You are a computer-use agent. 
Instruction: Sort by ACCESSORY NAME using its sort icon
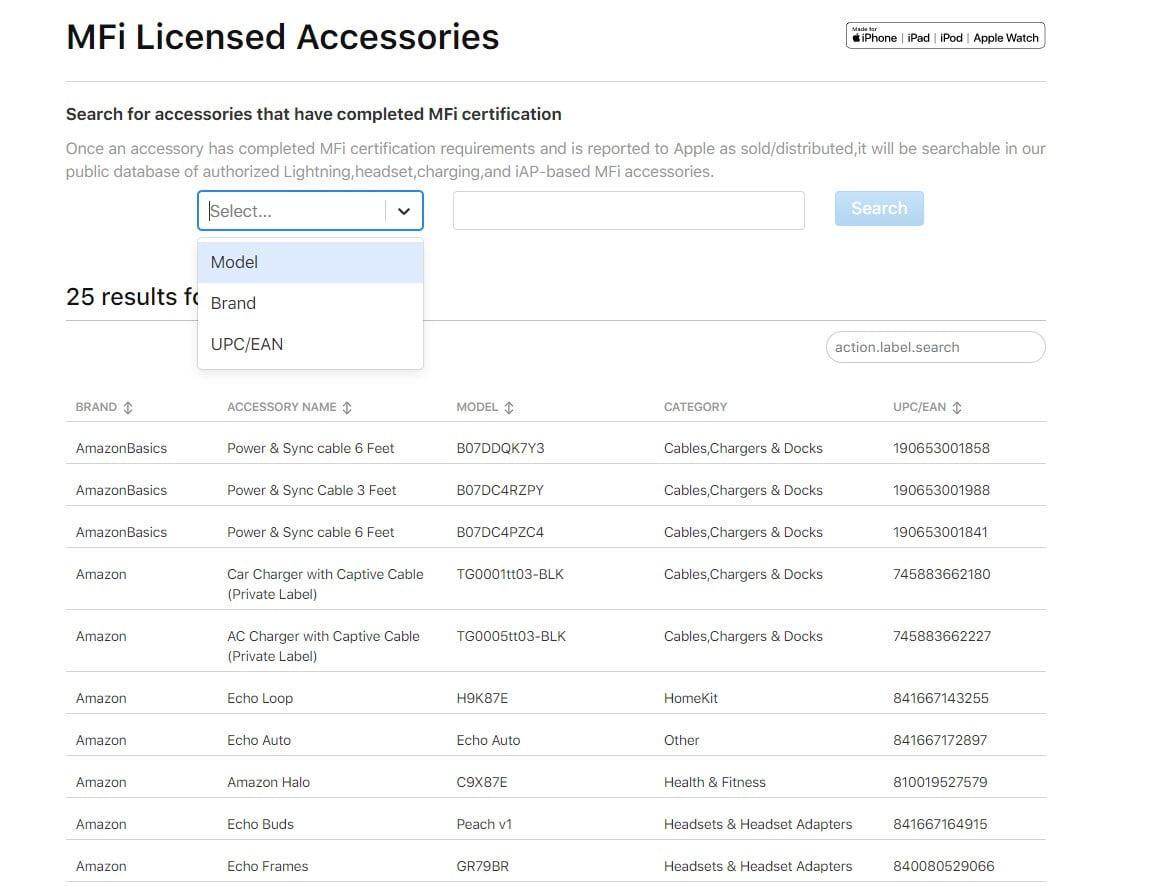(x=347, y=407)
